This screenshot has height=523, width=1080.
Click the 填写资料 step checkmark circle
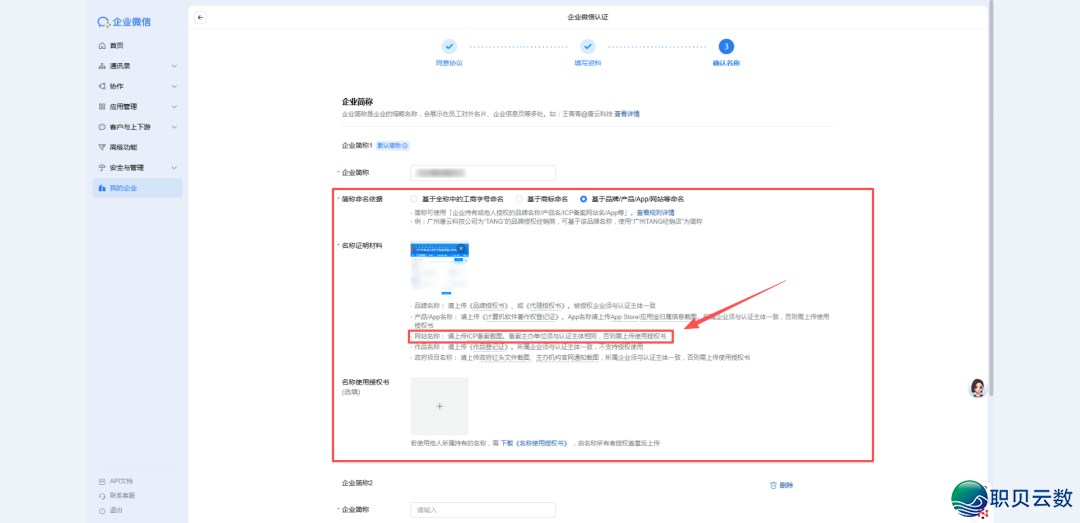click(x=588, y=46)
